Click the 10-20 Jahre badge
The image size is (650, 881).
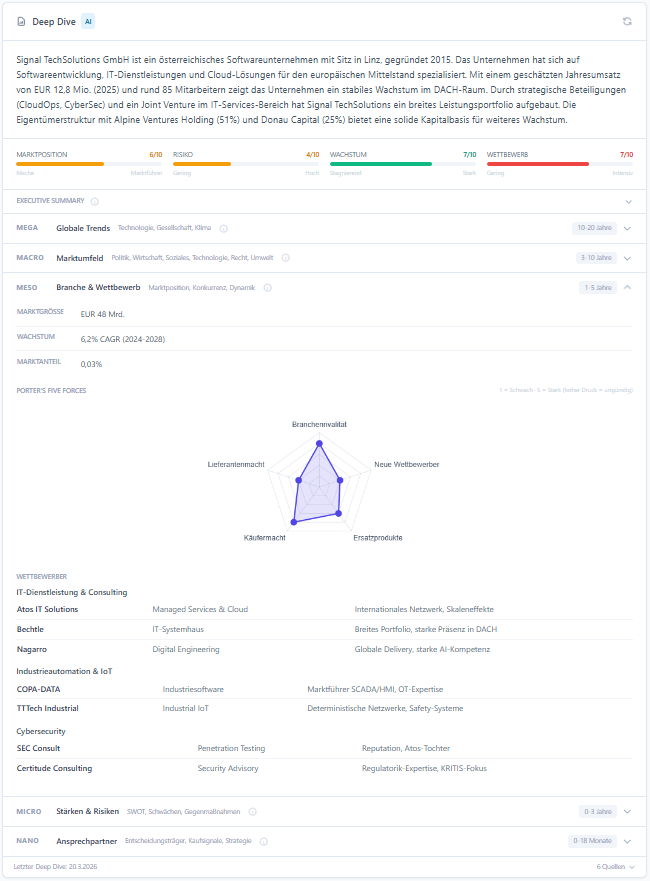coord(594,228)
